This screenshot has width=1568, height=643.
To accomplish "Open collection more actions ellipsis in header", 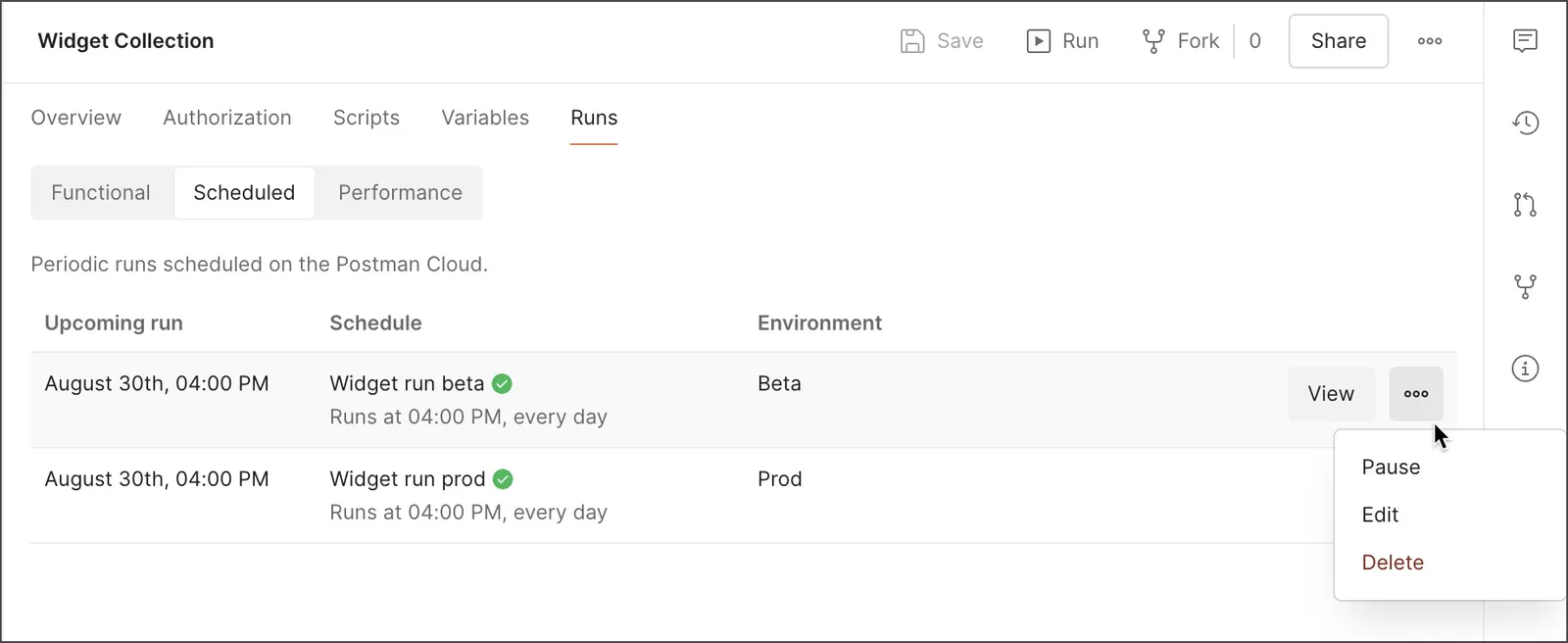I will [x=1429, y=41].
